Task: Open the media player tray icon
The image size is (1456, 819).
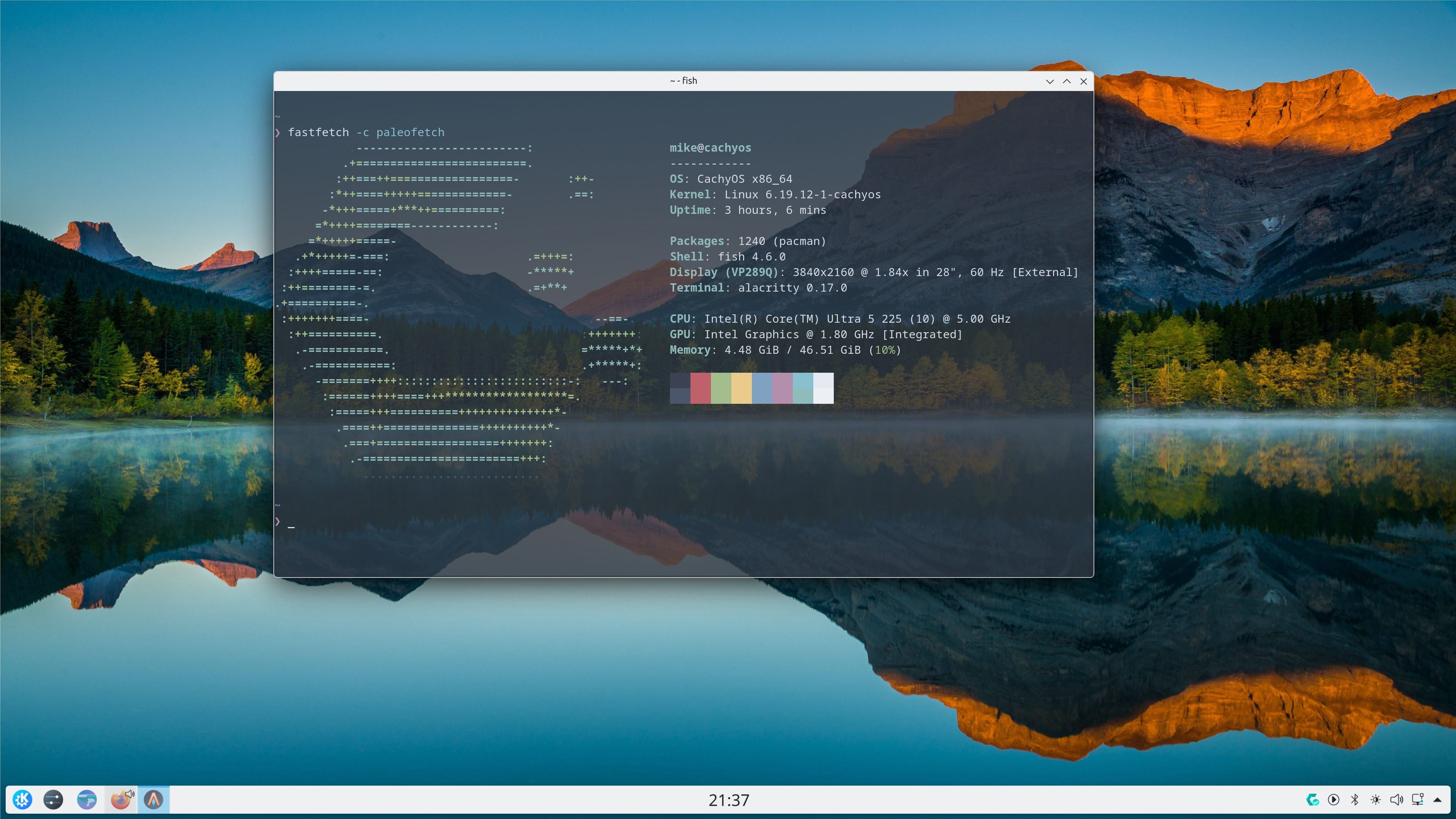Action: click(1334, 799)
